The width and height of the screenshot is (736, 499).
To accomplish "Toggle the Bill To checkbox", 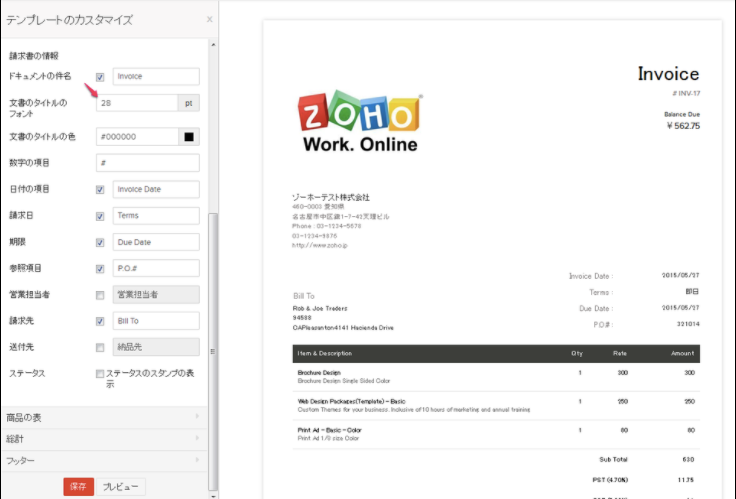I will point(100,321).
